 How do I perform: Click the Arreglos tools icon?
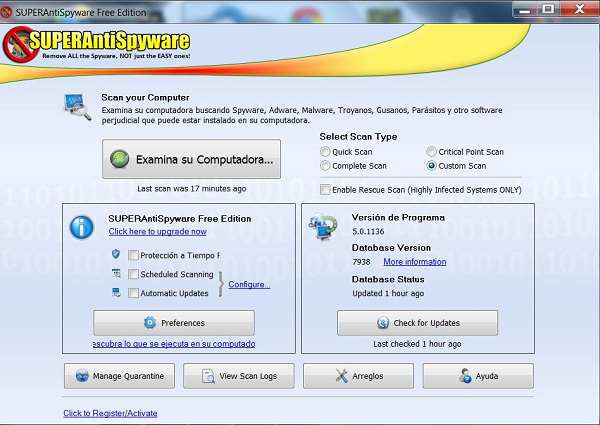tap(341, 376)
